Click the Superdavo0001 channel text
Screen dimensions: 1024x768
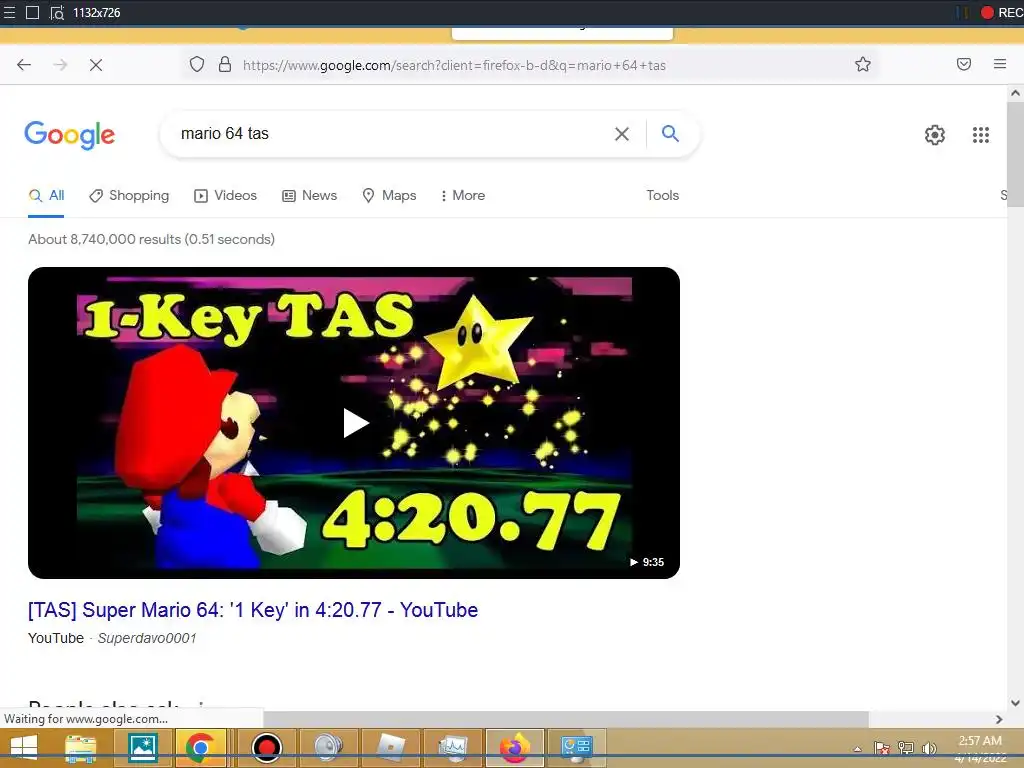(147, 638)
